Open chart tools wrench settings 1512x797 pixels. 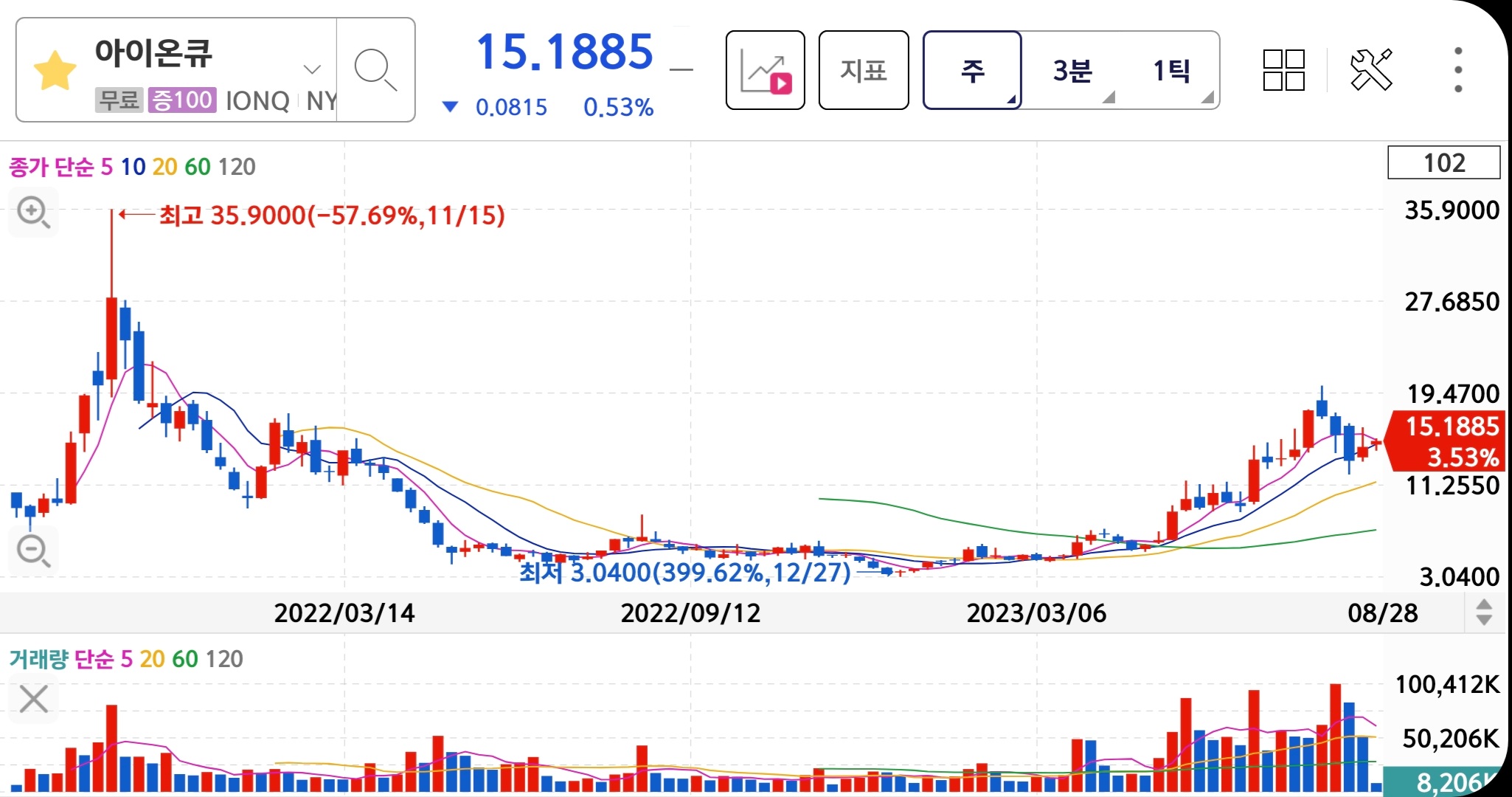(1371, 70)
